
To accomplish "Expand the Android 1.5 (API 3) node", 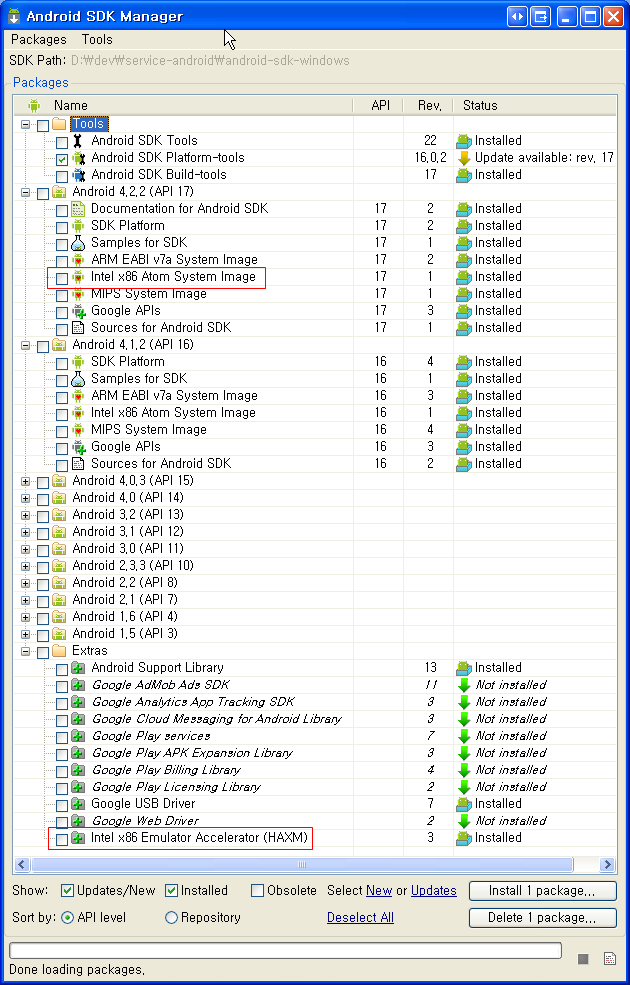I will click(x=26, y=634).
